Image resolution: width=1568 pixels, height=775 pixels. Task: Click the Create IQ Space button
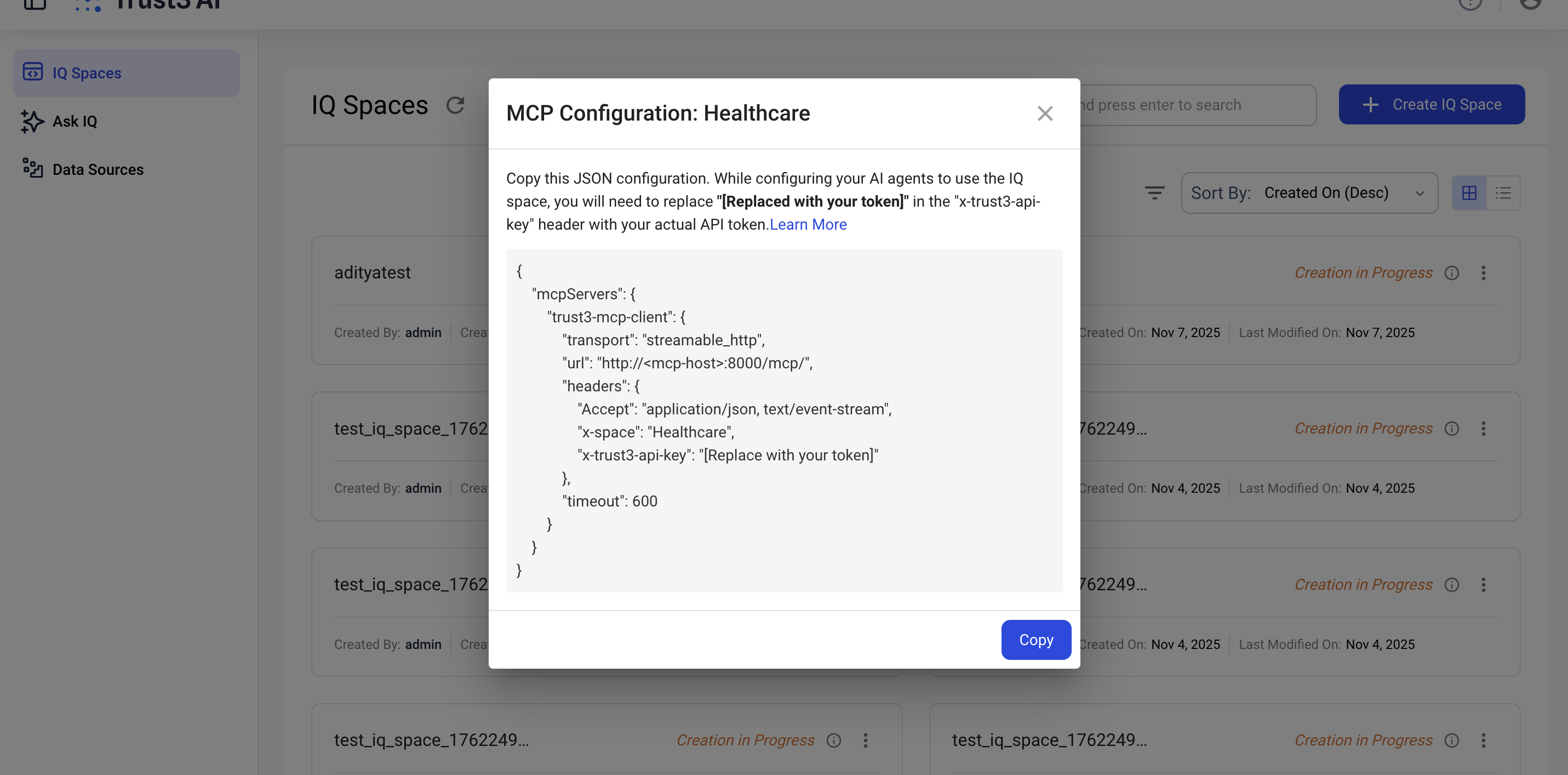click(1432, 104)
